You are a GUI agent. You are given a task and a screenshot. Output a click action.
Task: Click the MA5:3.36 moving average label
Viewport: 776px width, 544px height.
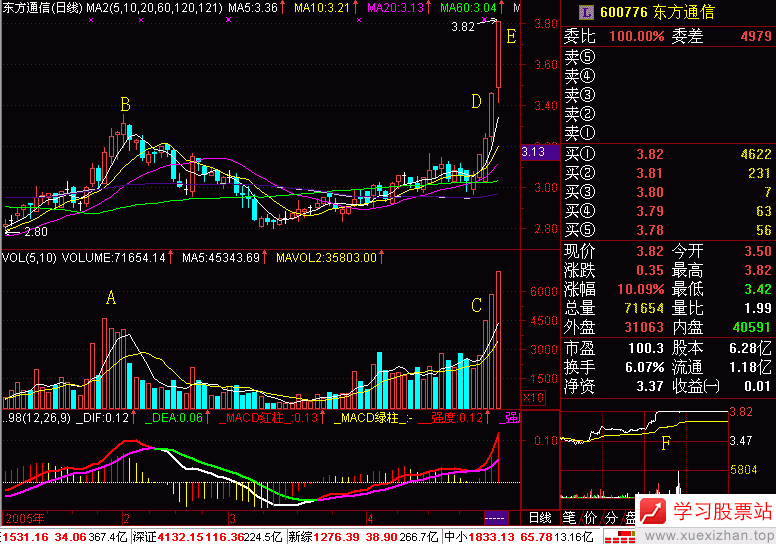252,7
